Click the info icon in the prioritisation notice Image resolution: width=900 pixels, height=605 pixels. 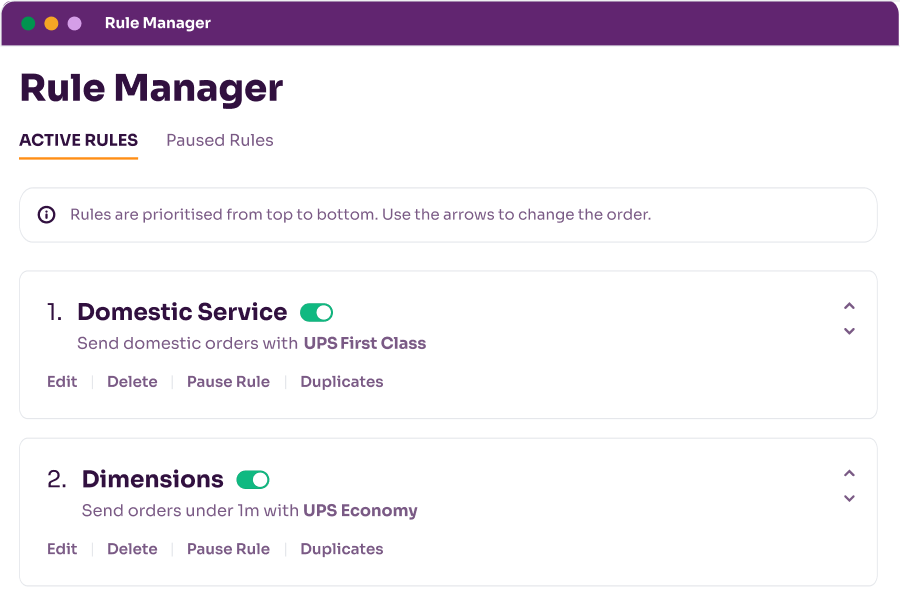(46, 215)
